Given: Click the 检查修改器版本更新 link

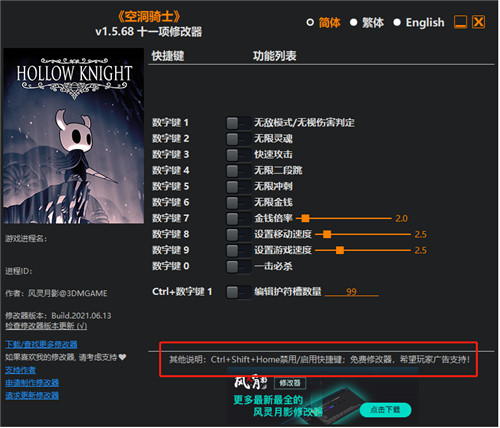Looking at the screenshot, I should pyautogui.click(x=46, y=326).
